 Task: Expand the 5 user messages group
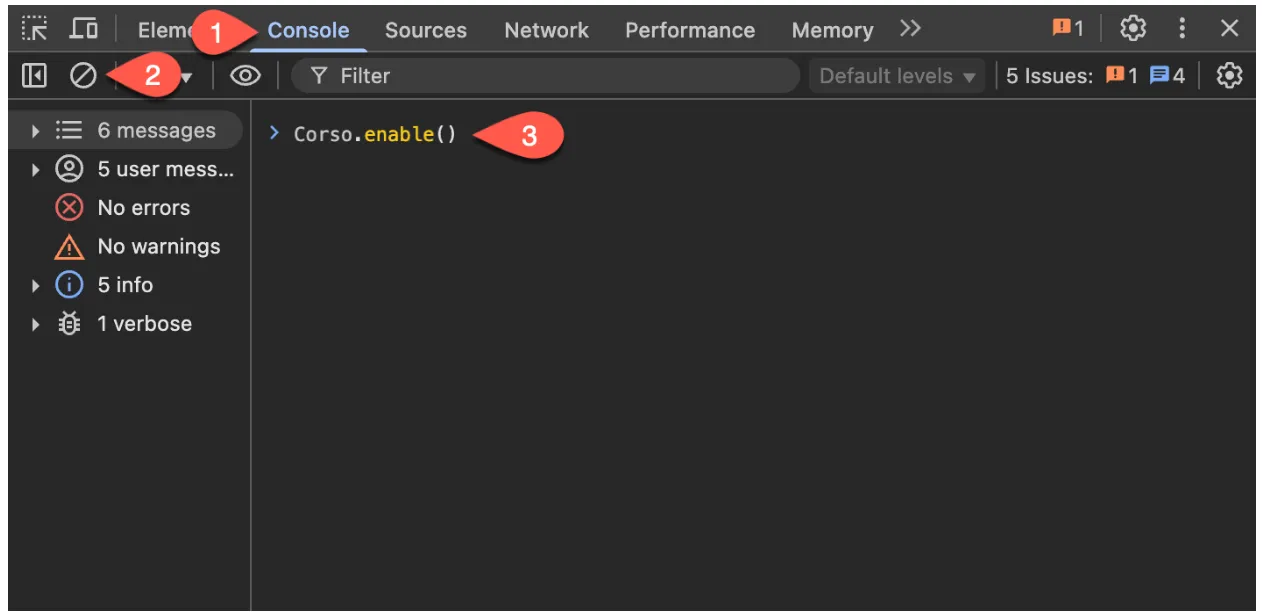(36, 169)
